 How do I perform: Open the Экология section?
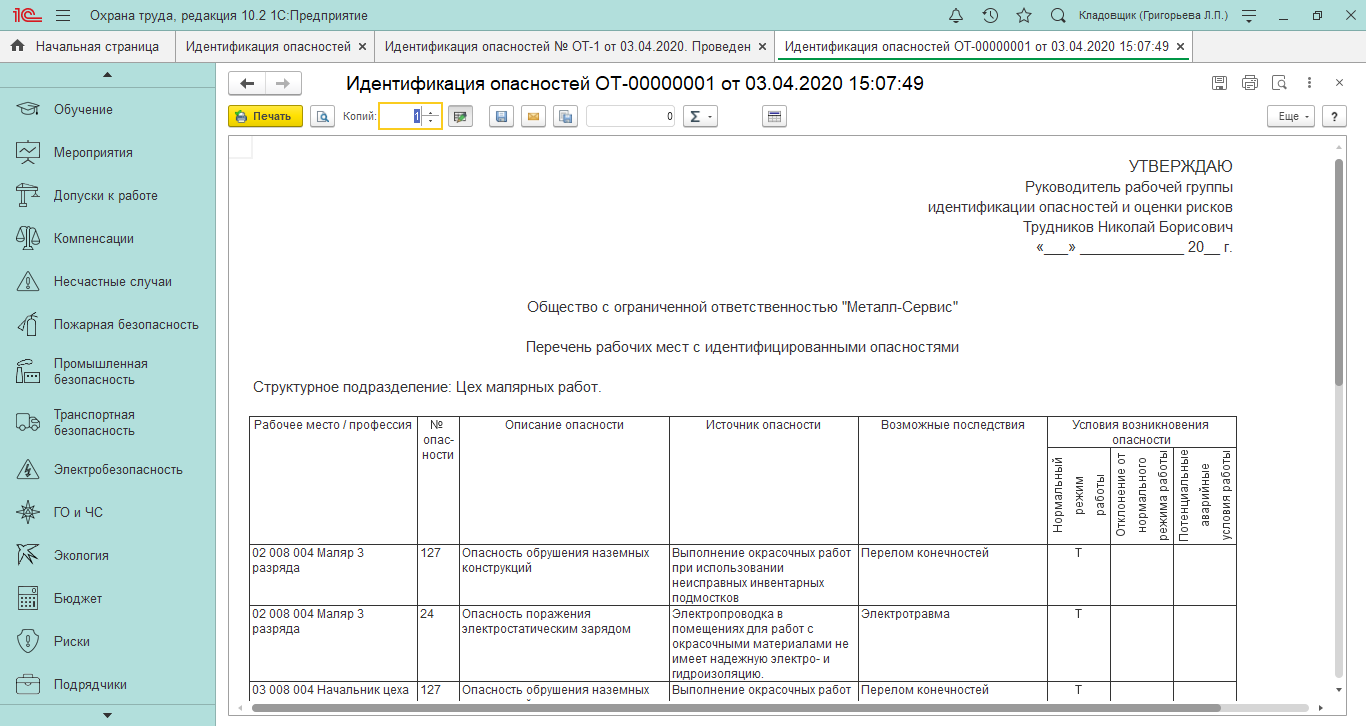click(107, 556)
